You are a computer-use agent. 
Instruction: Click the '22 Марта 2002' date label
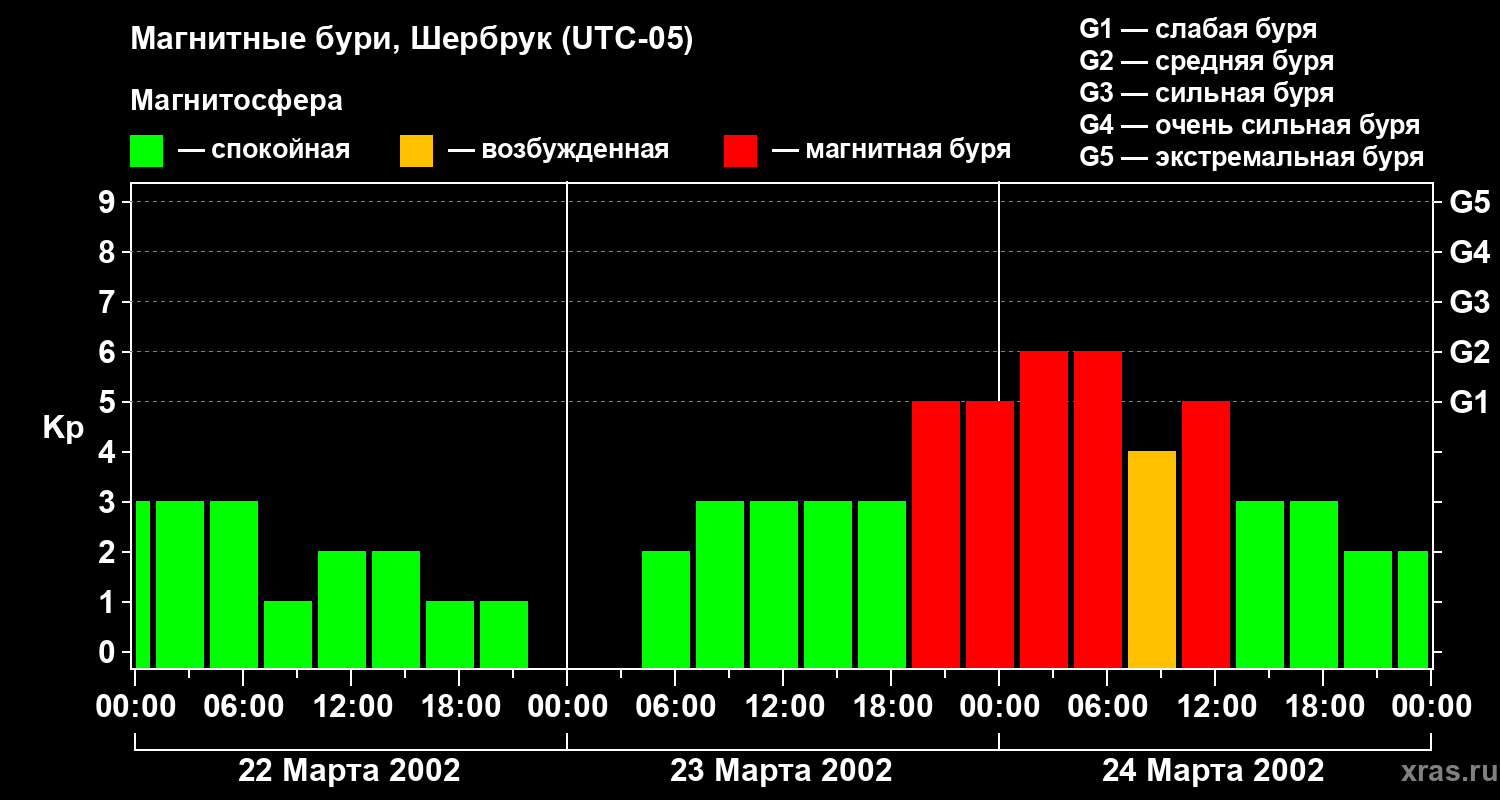click(x=349, y=770)
